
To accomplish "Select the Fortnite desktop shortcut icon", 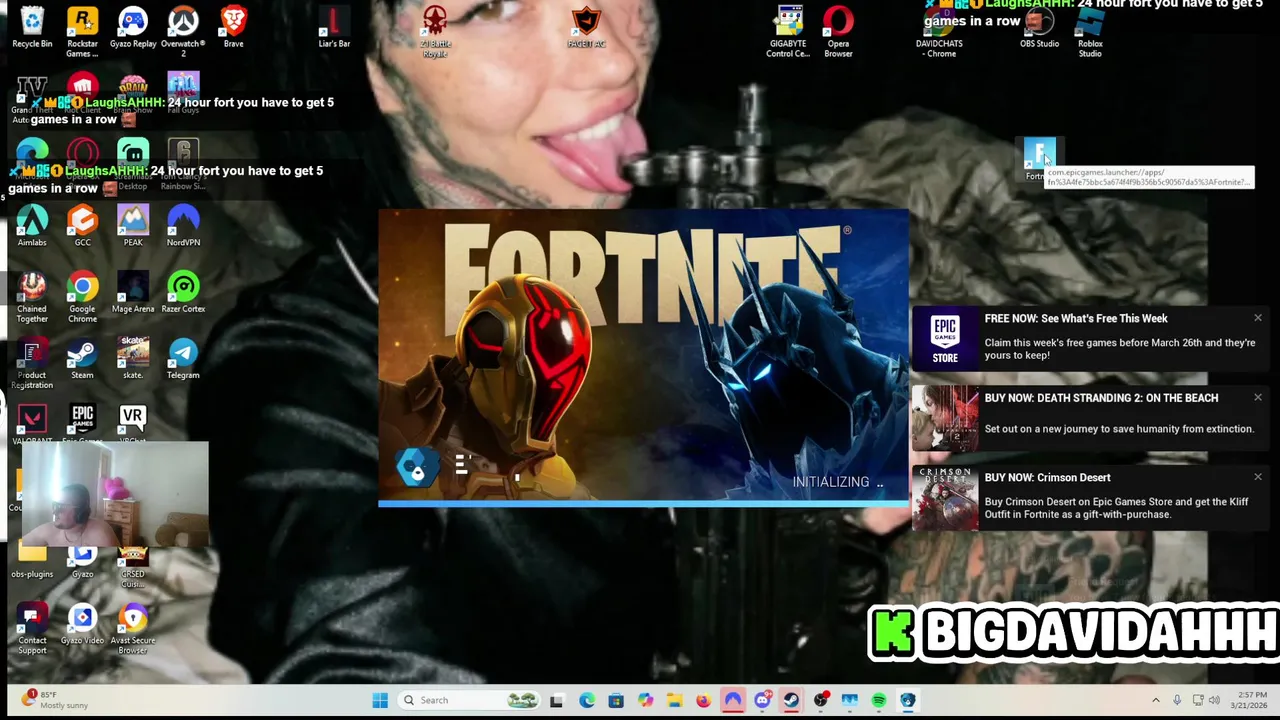I will [1039, 159].
